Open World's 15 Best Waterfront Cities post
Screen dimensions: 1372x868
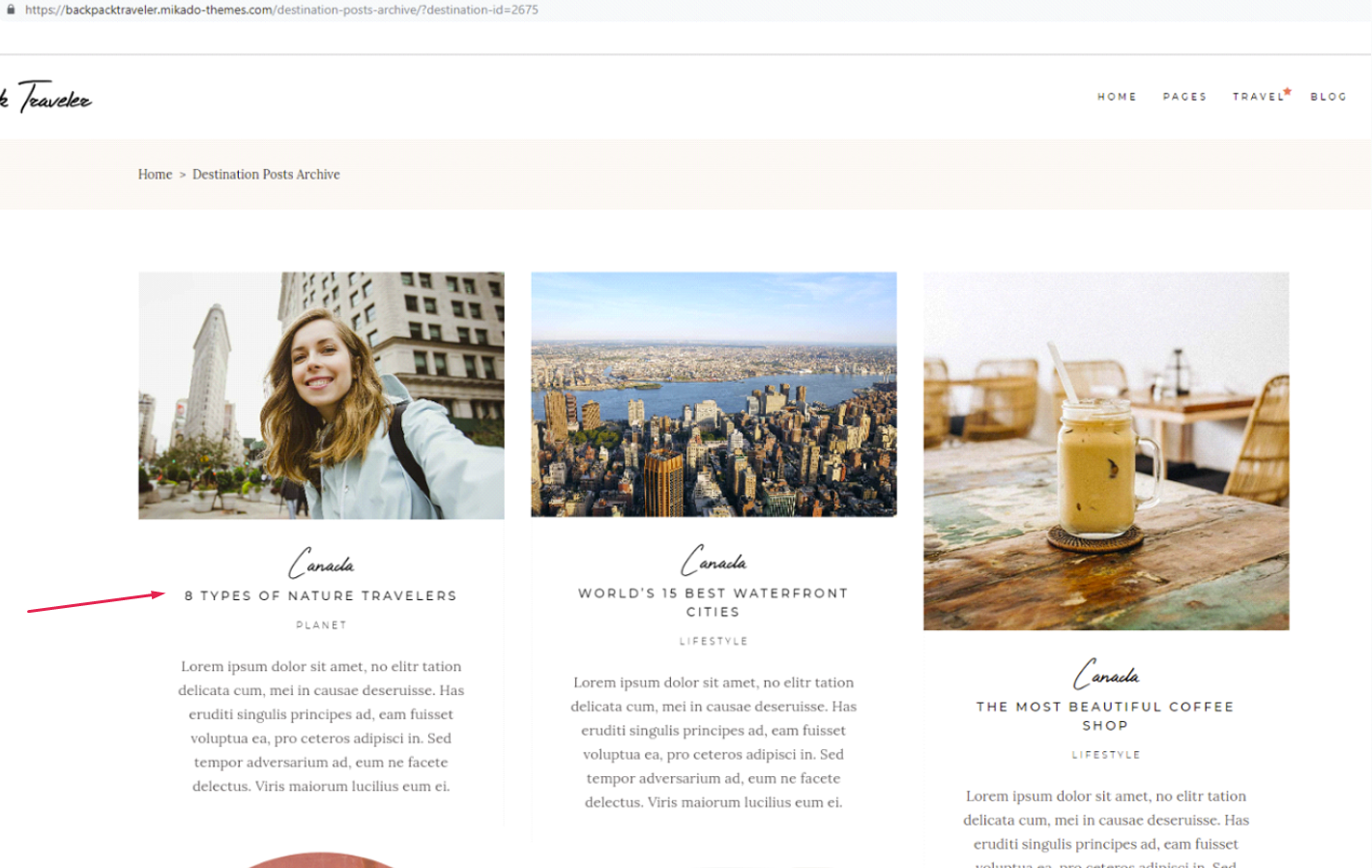(x=714, y=602)
